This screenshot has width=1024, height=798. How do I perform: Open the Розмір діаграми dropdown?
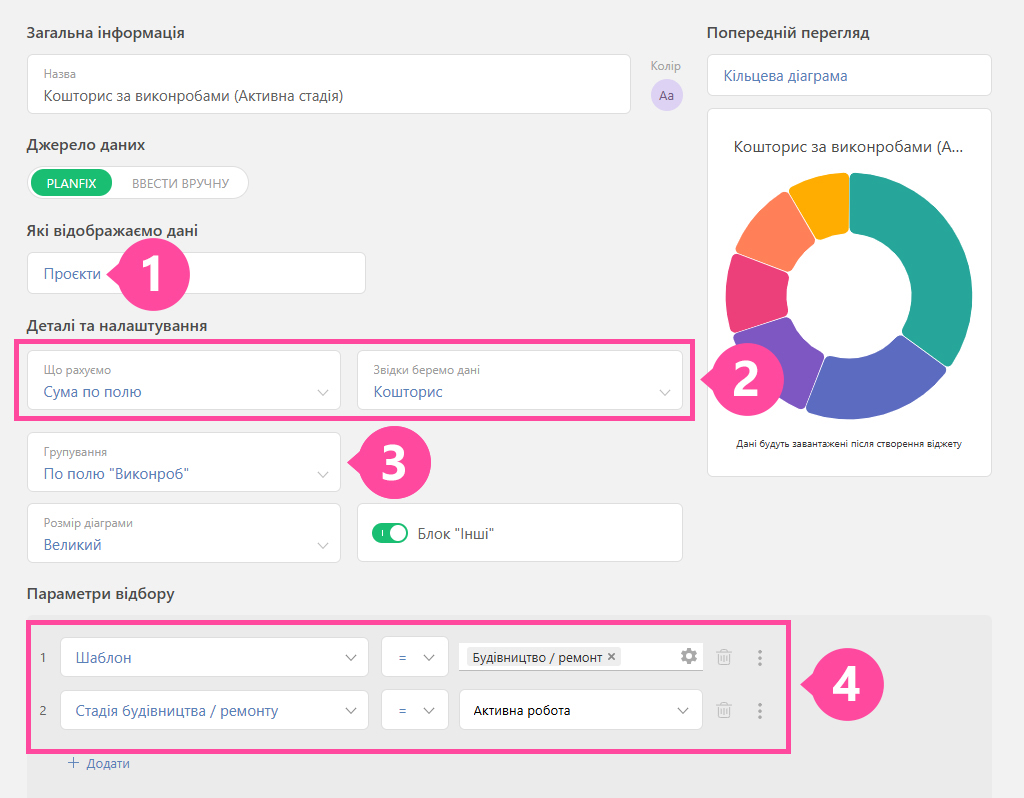184,533
